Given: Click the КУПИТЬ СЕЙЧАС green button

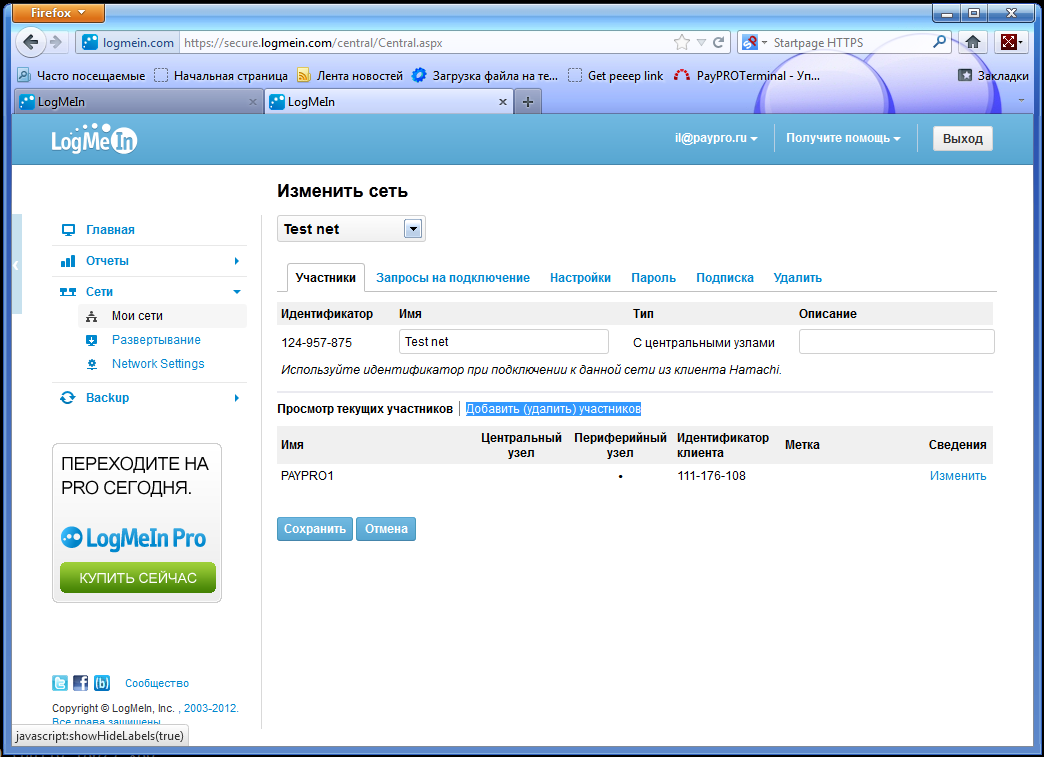Looking at the screenshot, I should (138, 578).
